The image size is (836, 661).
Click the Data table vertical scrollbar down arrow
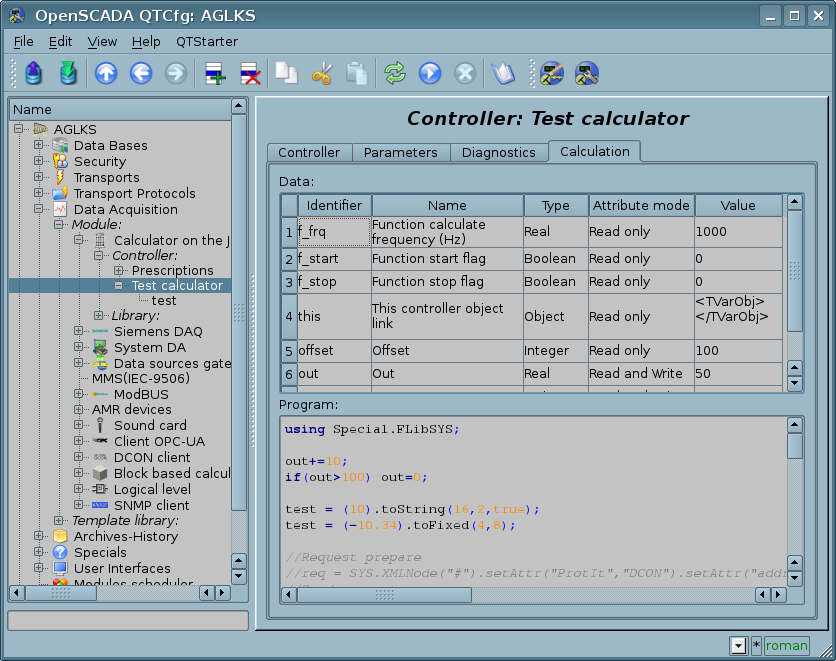[795, 383]
